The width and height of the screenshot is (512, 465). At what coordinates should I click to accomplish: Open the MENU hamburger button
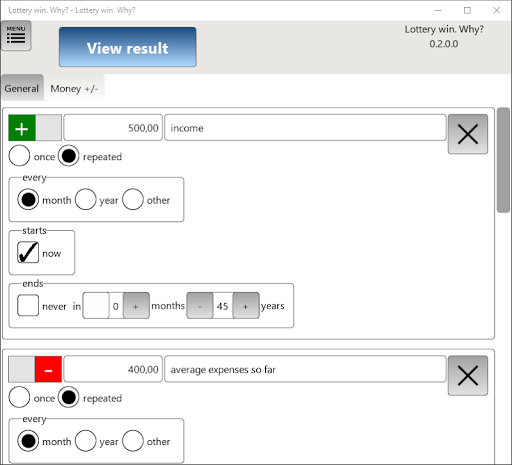click(x=16, y=36)
